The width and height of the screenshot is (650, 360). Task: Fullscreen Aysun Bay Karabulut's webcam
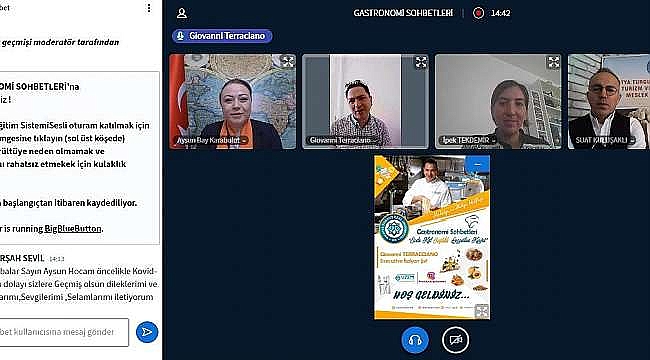click(287, 62)
